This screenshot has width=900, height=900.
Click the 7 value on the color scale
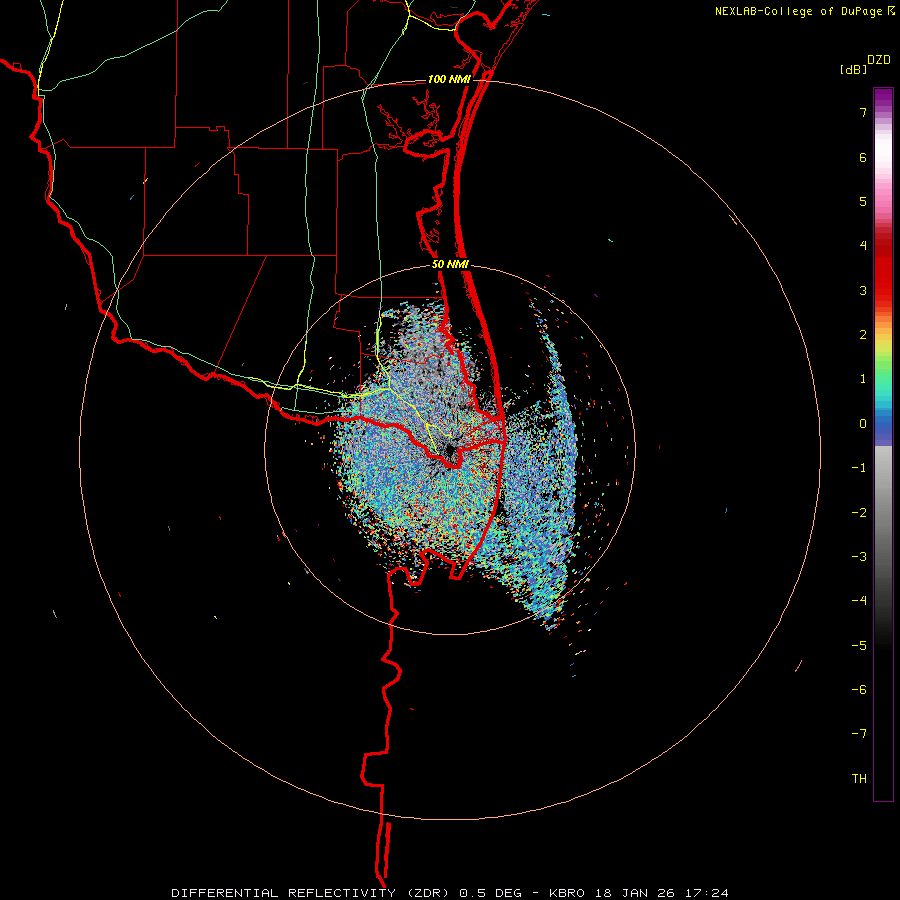863,112
